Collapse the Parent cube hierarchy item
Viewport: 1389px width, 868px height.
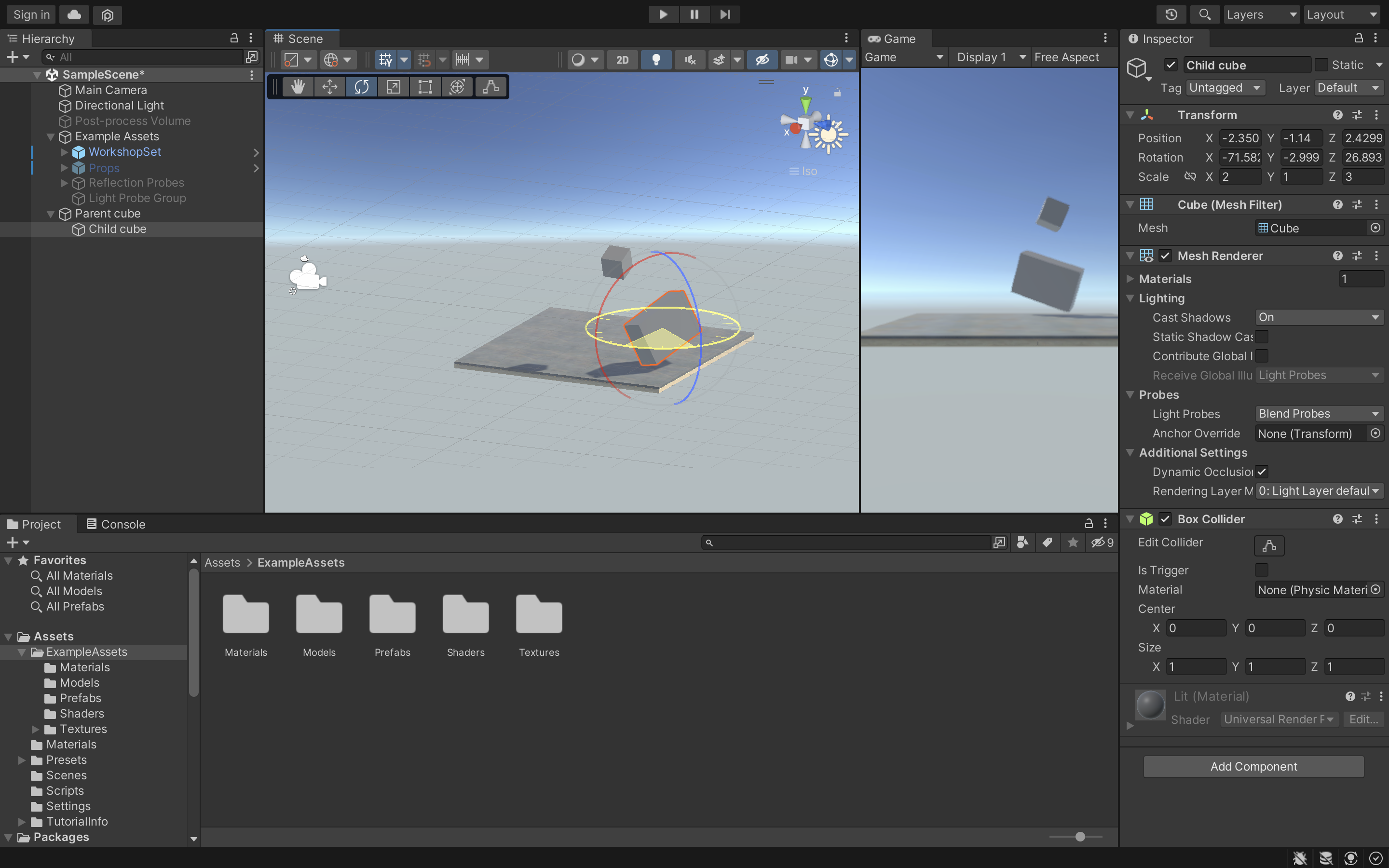(51, 214)
